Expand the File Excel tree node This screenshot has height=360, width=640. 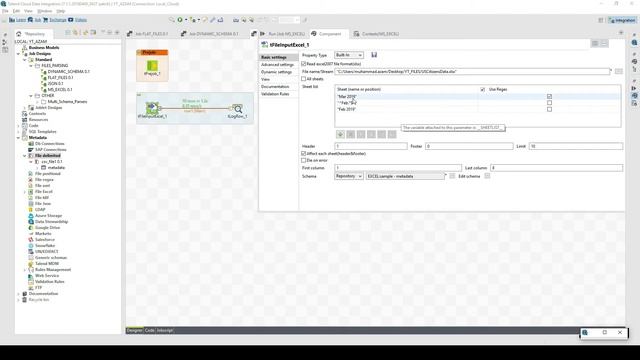click(24, 191)
